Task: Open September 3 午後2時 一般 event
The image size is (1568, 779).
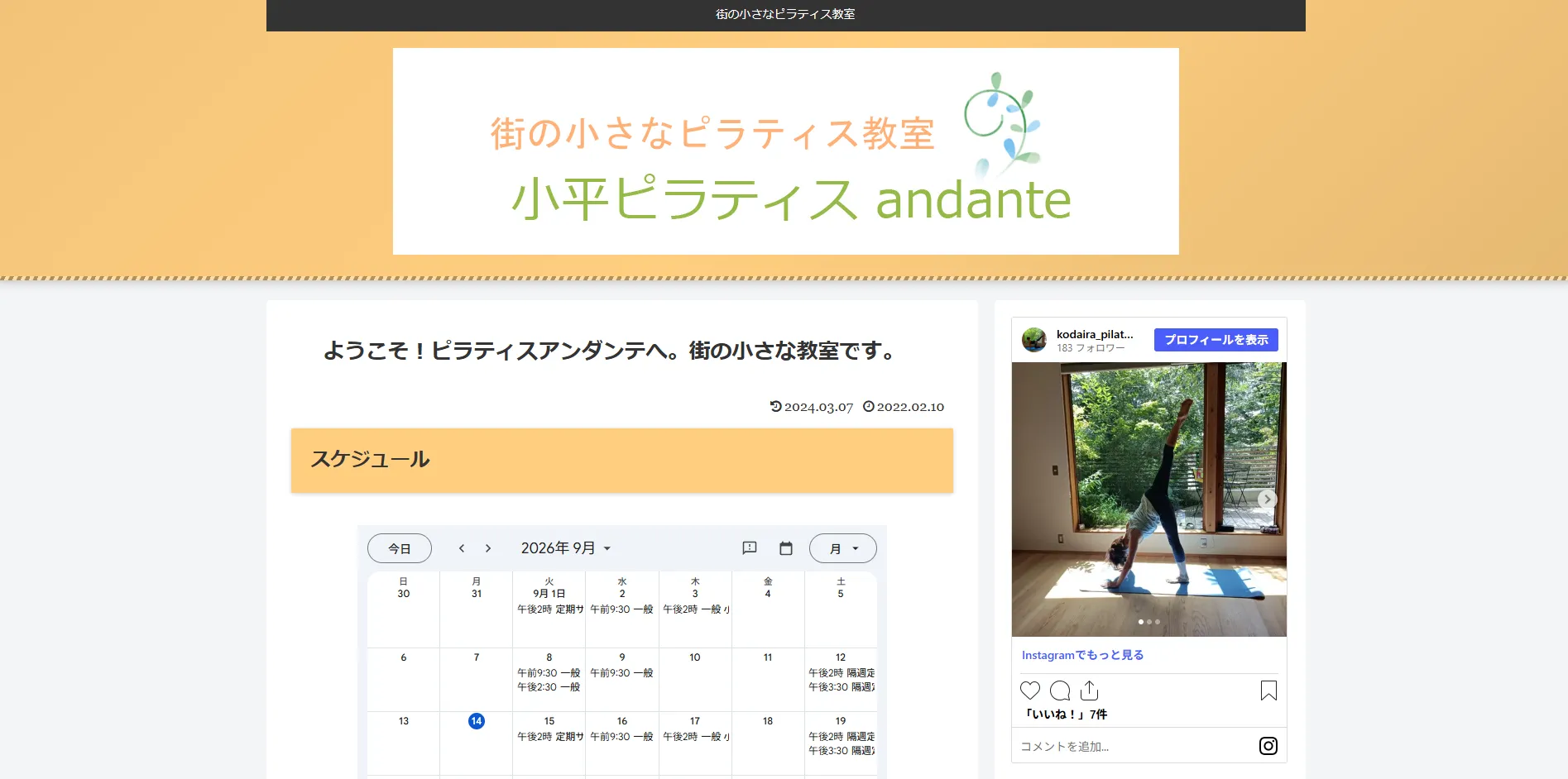Action: tap(695, 609)
